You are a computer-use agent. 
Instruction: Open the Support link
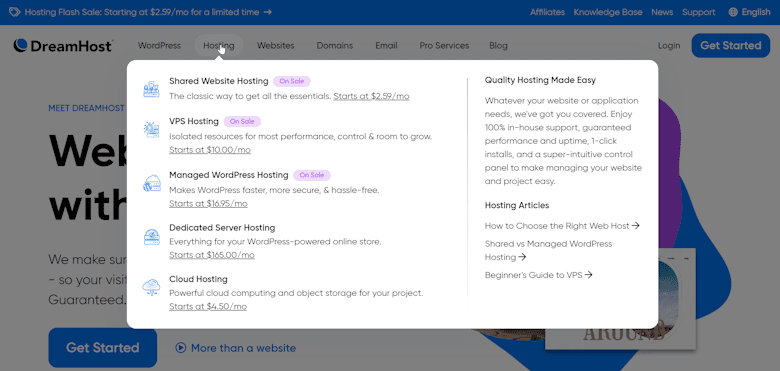pyautogui.click(x=698, y=12)
